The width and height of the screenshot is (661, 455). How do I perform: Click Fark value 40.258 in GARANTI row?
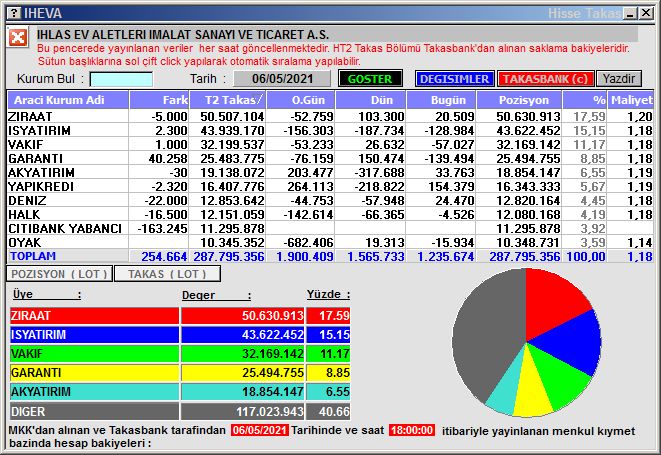coord(168,159)
